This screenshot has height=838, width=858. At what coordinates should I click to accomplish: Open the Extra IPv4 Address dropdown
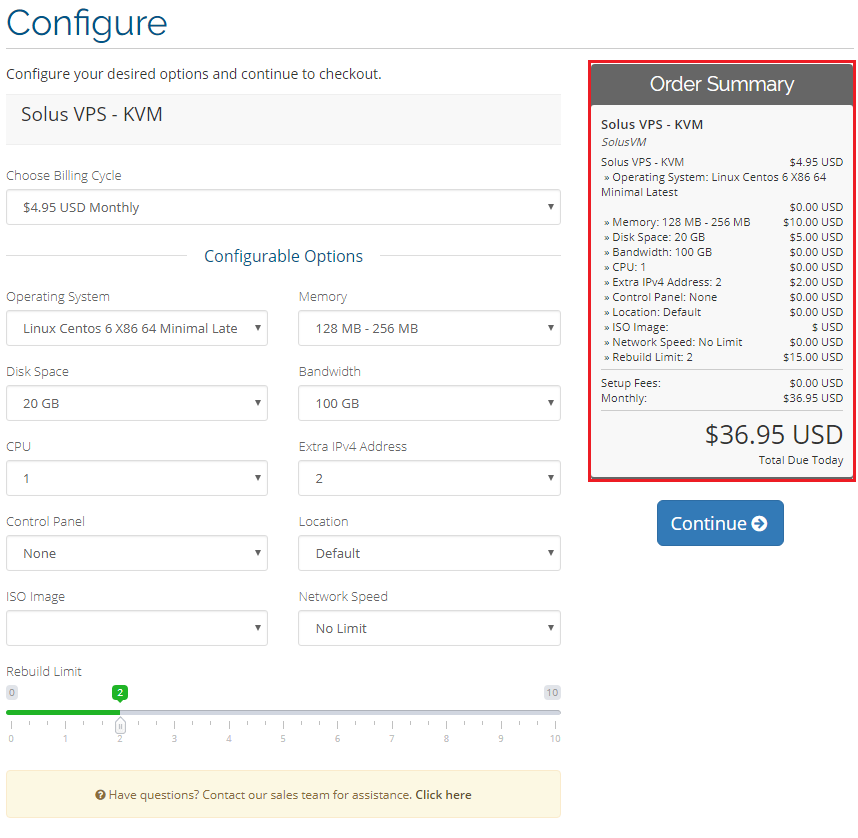430,478
